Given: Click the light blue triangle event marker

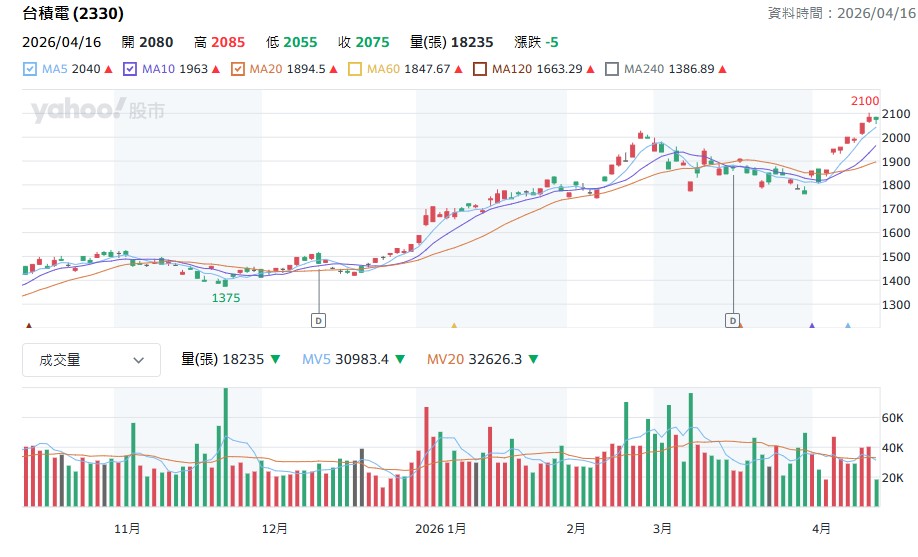Looking at the screenshot, I should pyautogui.click(x=847, y=325).
